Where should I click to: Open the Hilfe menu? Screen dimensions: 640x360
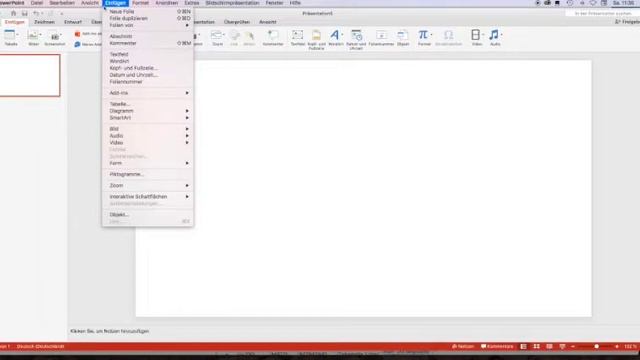[295, 3]
